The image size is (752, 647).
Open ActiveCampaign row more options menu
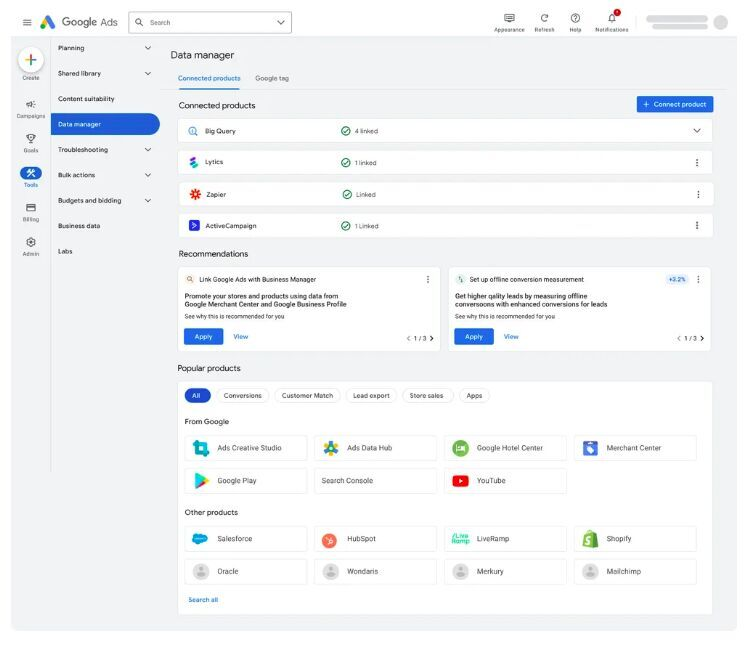(696, 225)
